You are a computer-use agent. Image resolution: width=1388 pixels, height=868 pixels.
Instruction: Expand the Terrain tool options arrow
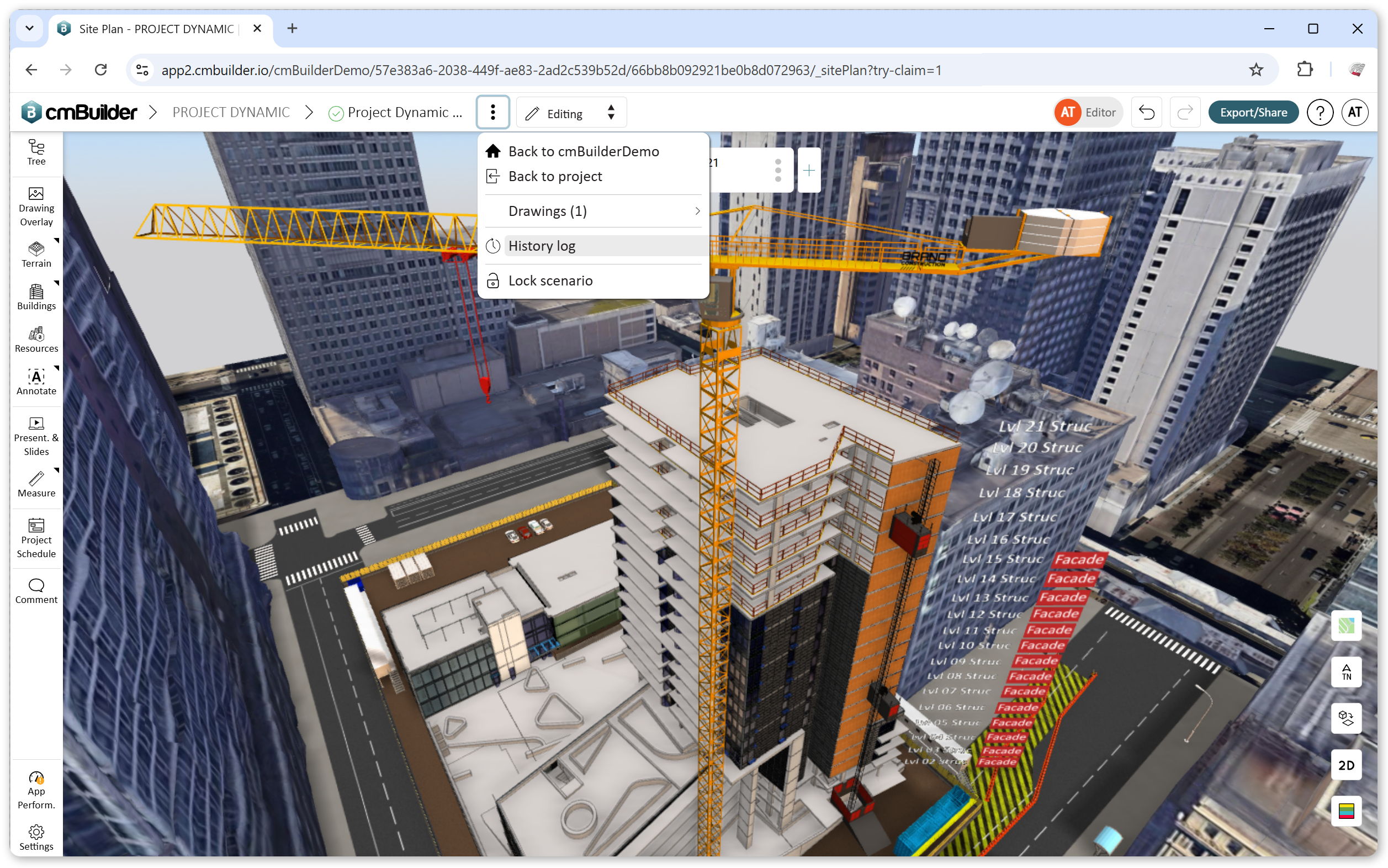56,241
